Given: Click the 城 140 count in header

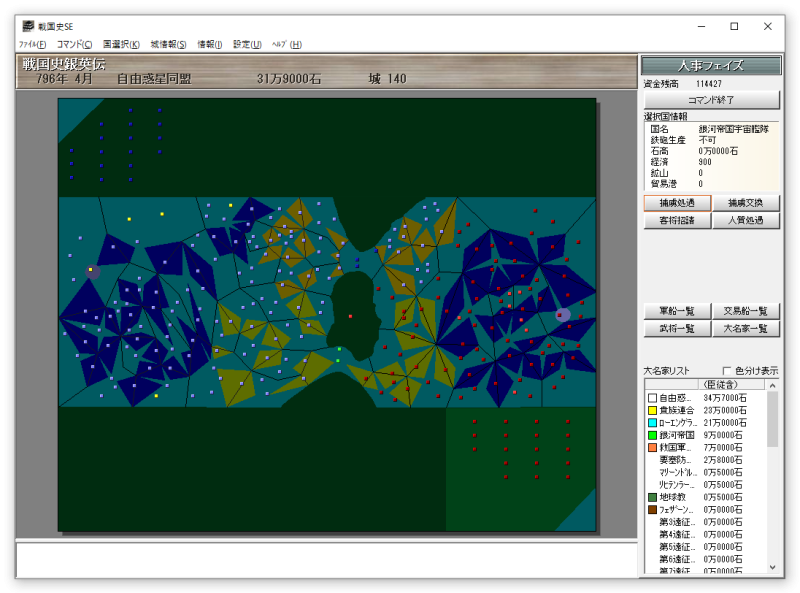Looking at the screenshot, I should pos(387,79).
